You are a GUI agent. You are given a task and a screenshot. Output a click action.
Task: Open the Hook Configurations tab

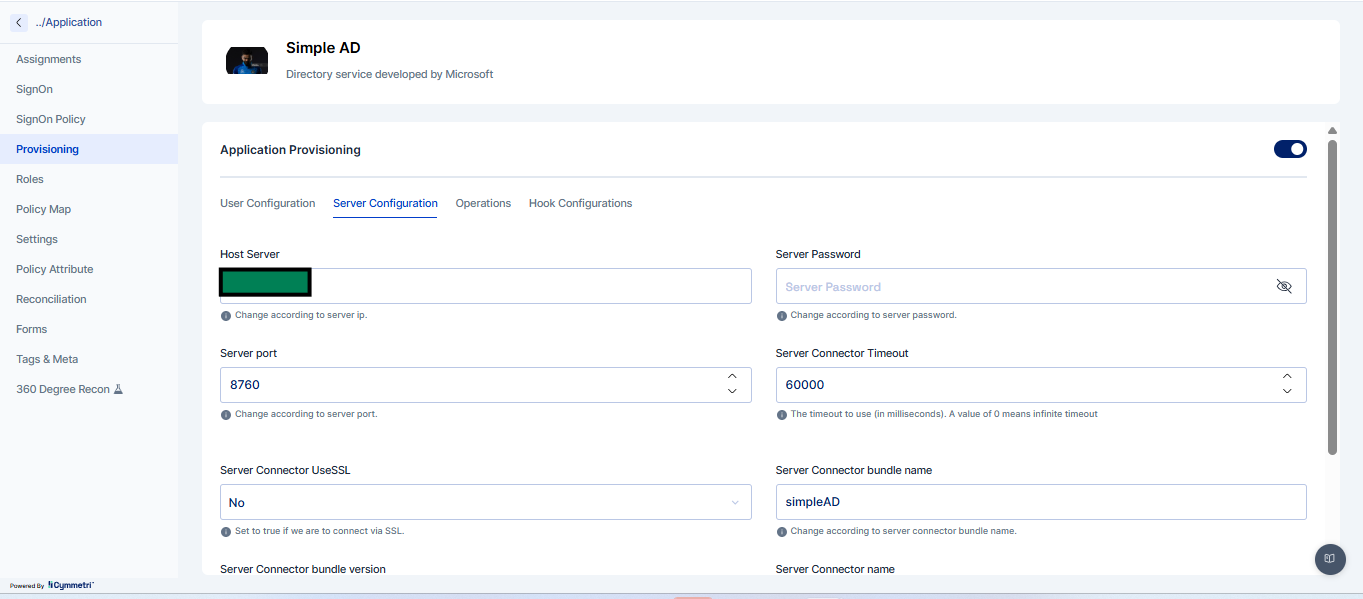tap(580, 203)
